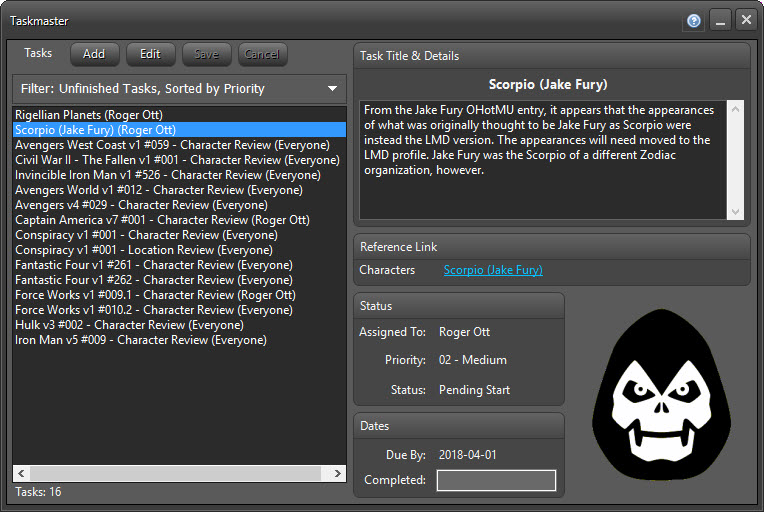764x512 pixels.
Task: Click the Edit button
Action: [150, 54]
